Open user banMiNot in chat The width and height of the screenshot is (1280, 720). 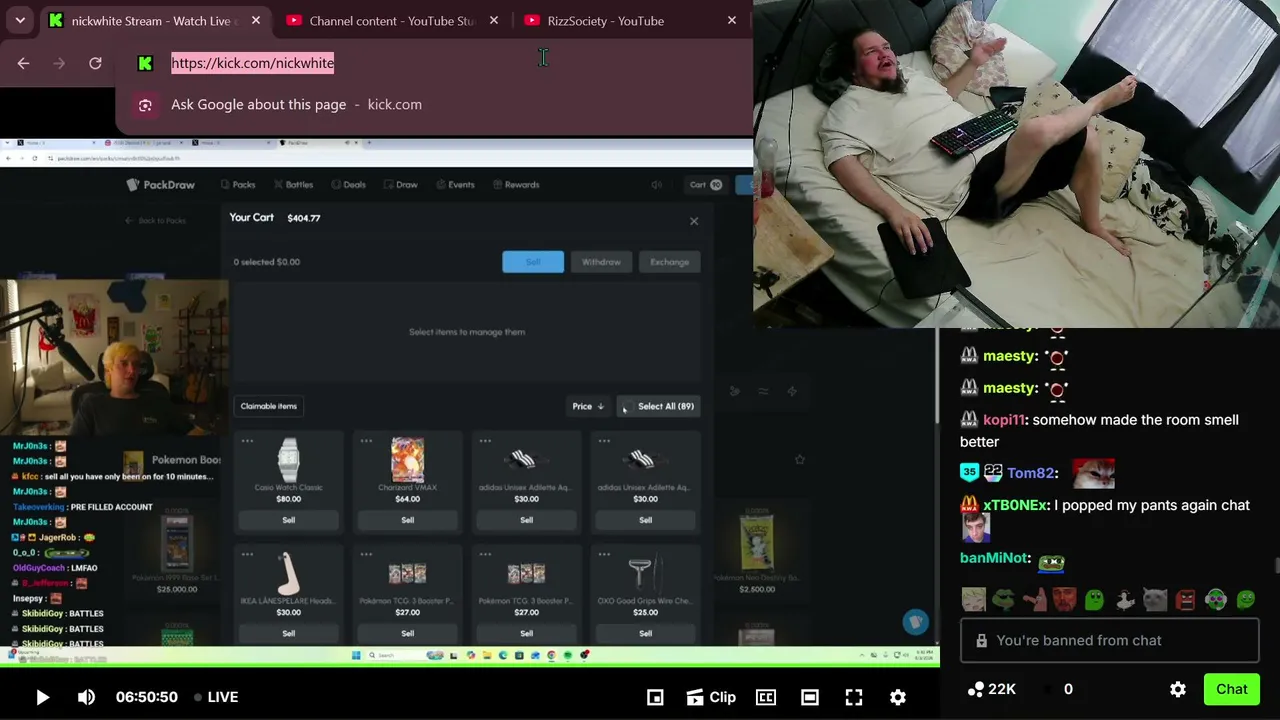pyautogui.click(x=994, y=558)
